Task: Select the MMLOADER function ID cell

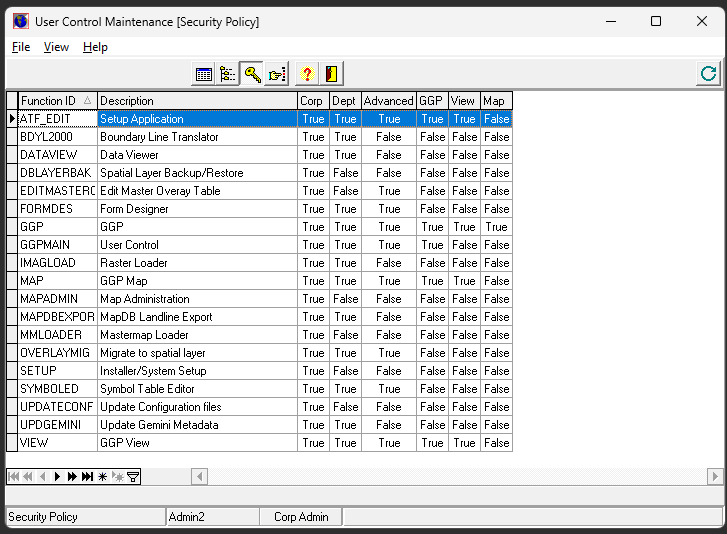Action: click(57, 335)
